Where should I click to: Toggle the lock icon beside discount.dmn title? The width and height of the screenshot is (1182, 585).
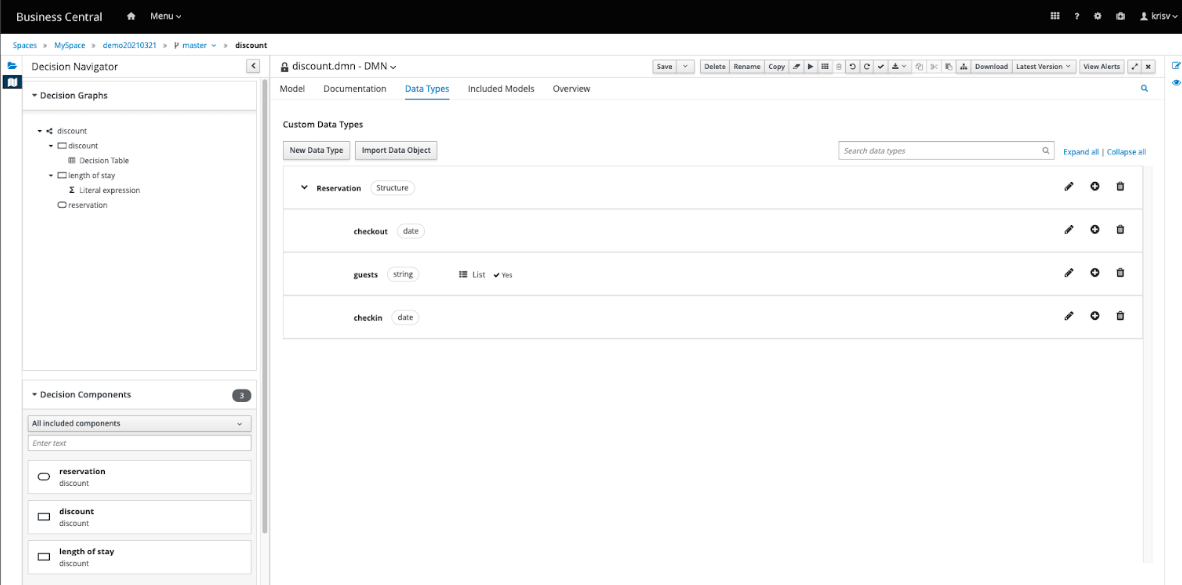(287, 64)
